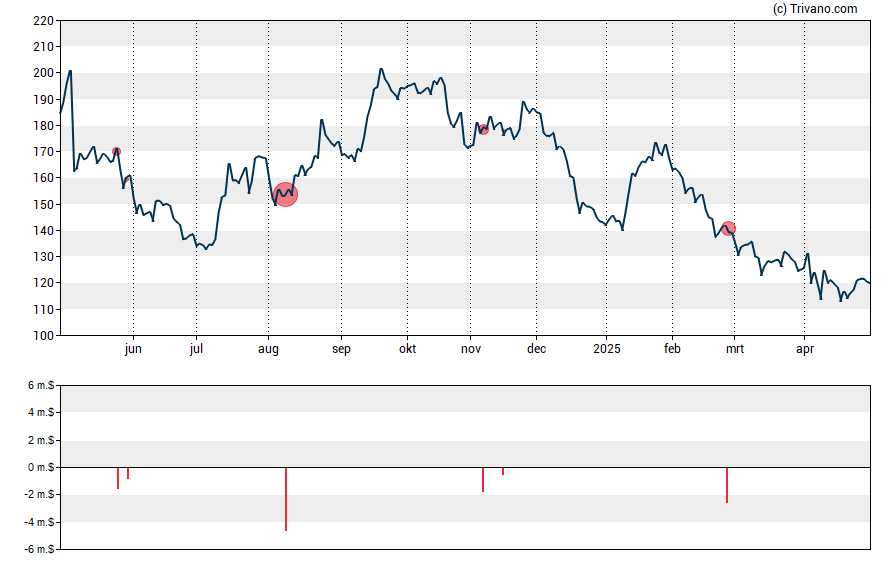Viewport: 888px width, 565px height.
Task: Click the '-4 m.$' axis label
Action: (39, 522)
